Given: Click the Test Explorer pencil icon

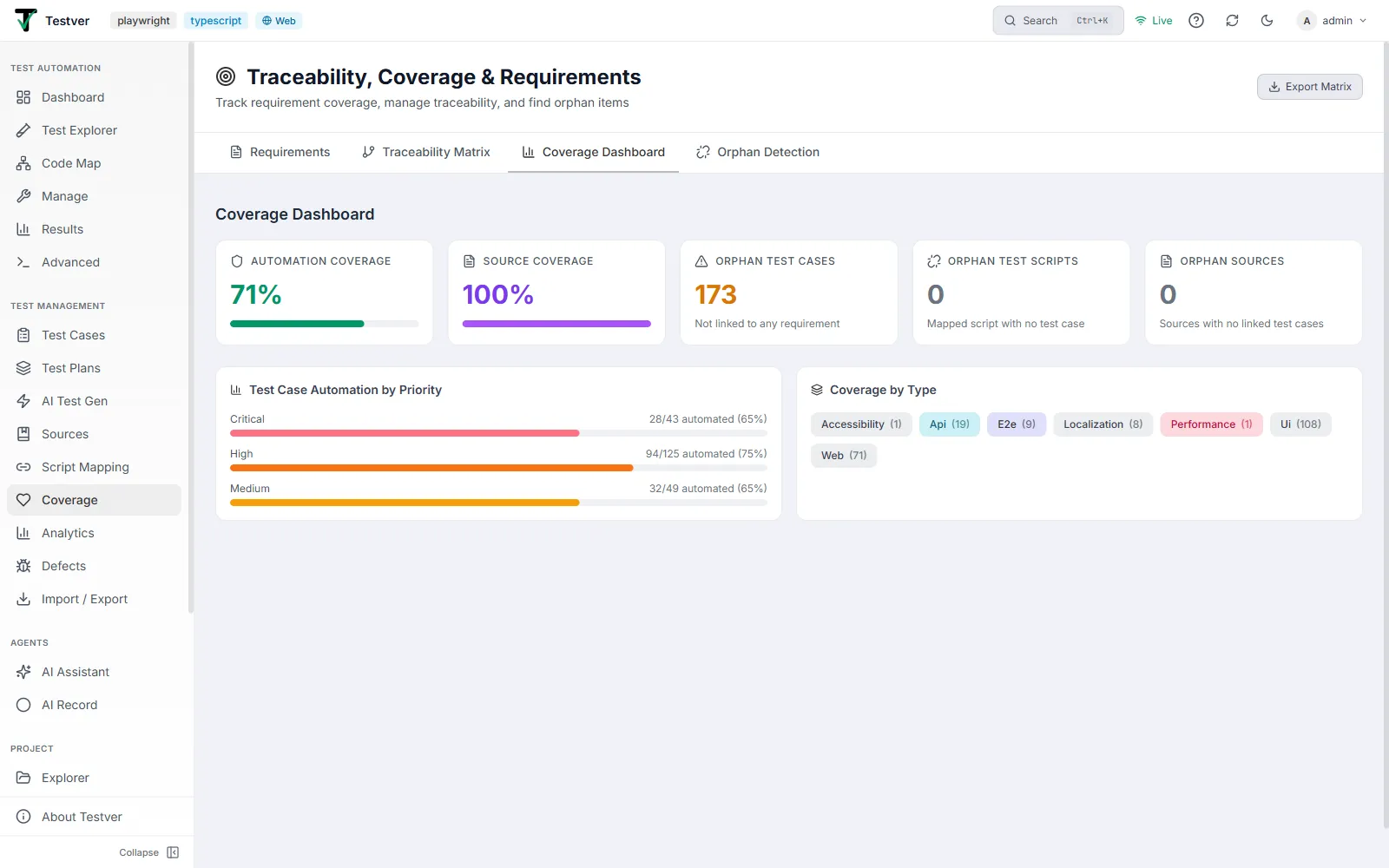Looking at the screenshot, I should coord(23,130).
